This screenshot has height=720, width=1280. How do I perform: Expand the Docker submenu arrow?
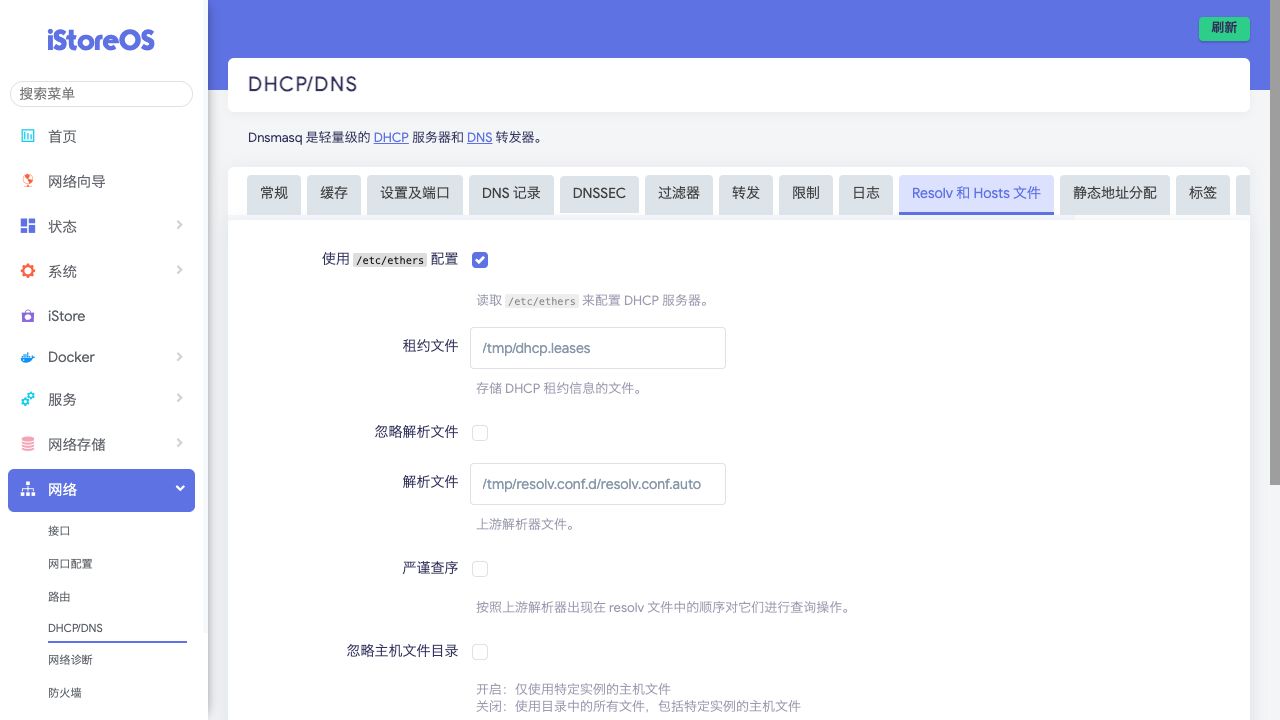point(180,357)
